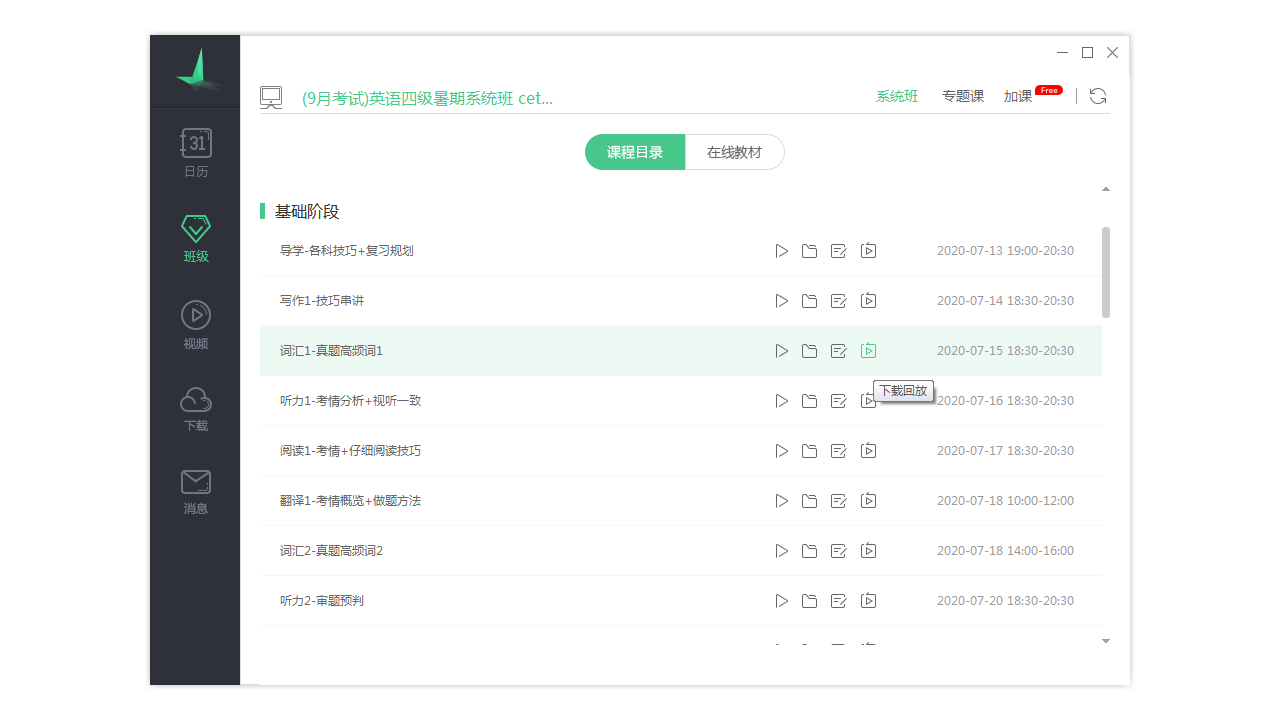The height and width of the screenshot is (720, 1280).
Task: Select the 班级 sidebar icon
Action: 195,237
